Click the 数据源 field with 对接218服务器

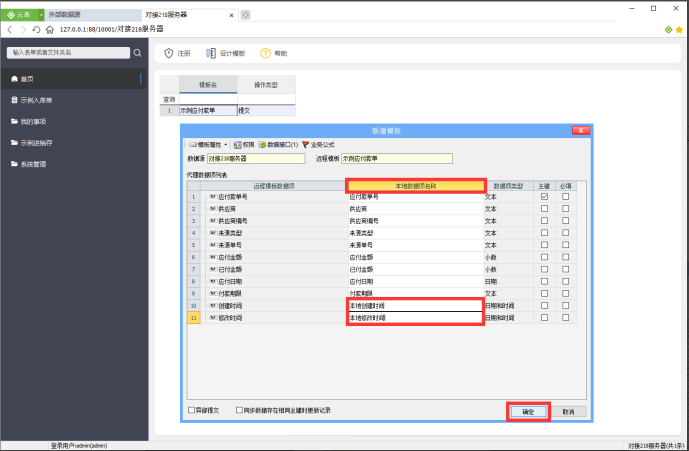point(256,158)
